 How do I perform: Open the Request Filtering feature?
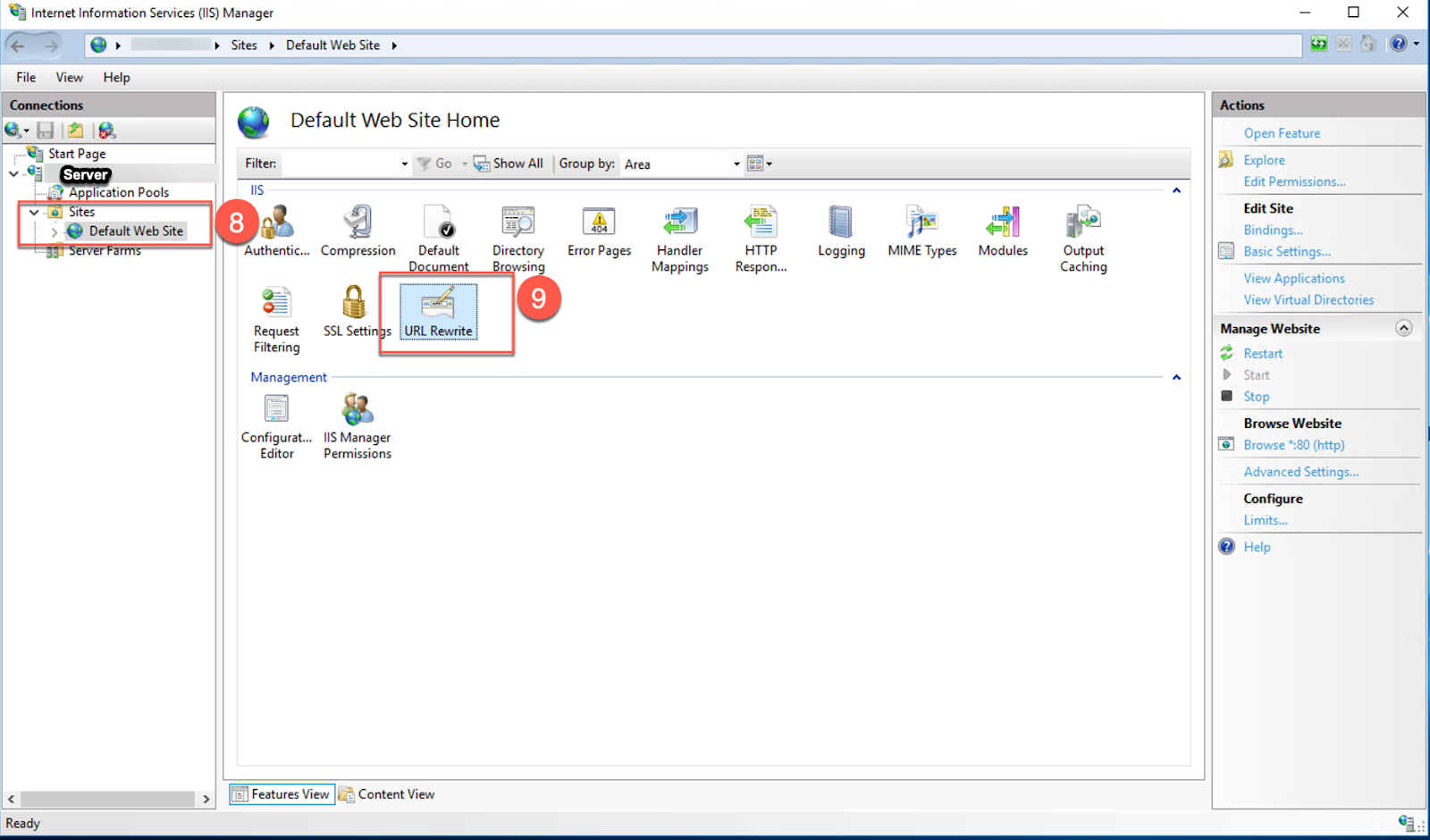click(276, 319)
